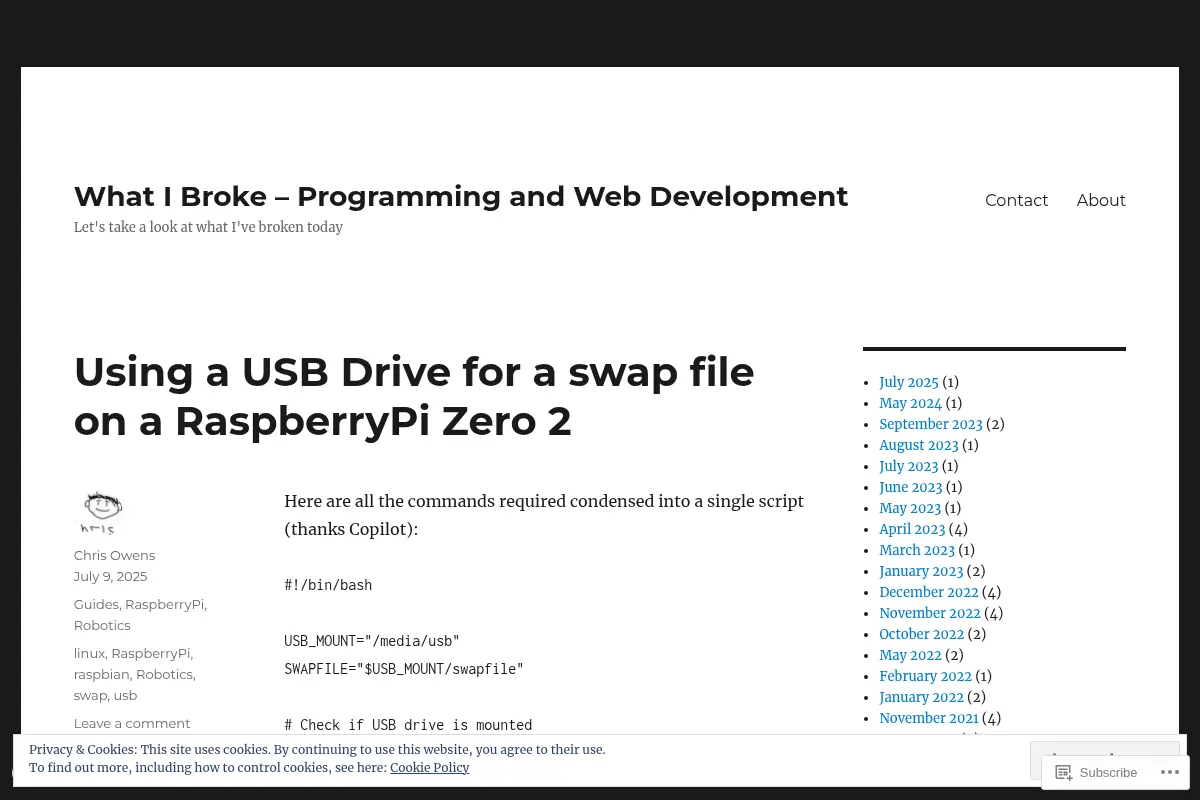This screenshot has width=1200, height=800.
Task: Open the more options ellipsis icon
Action: click(1168, 772)
